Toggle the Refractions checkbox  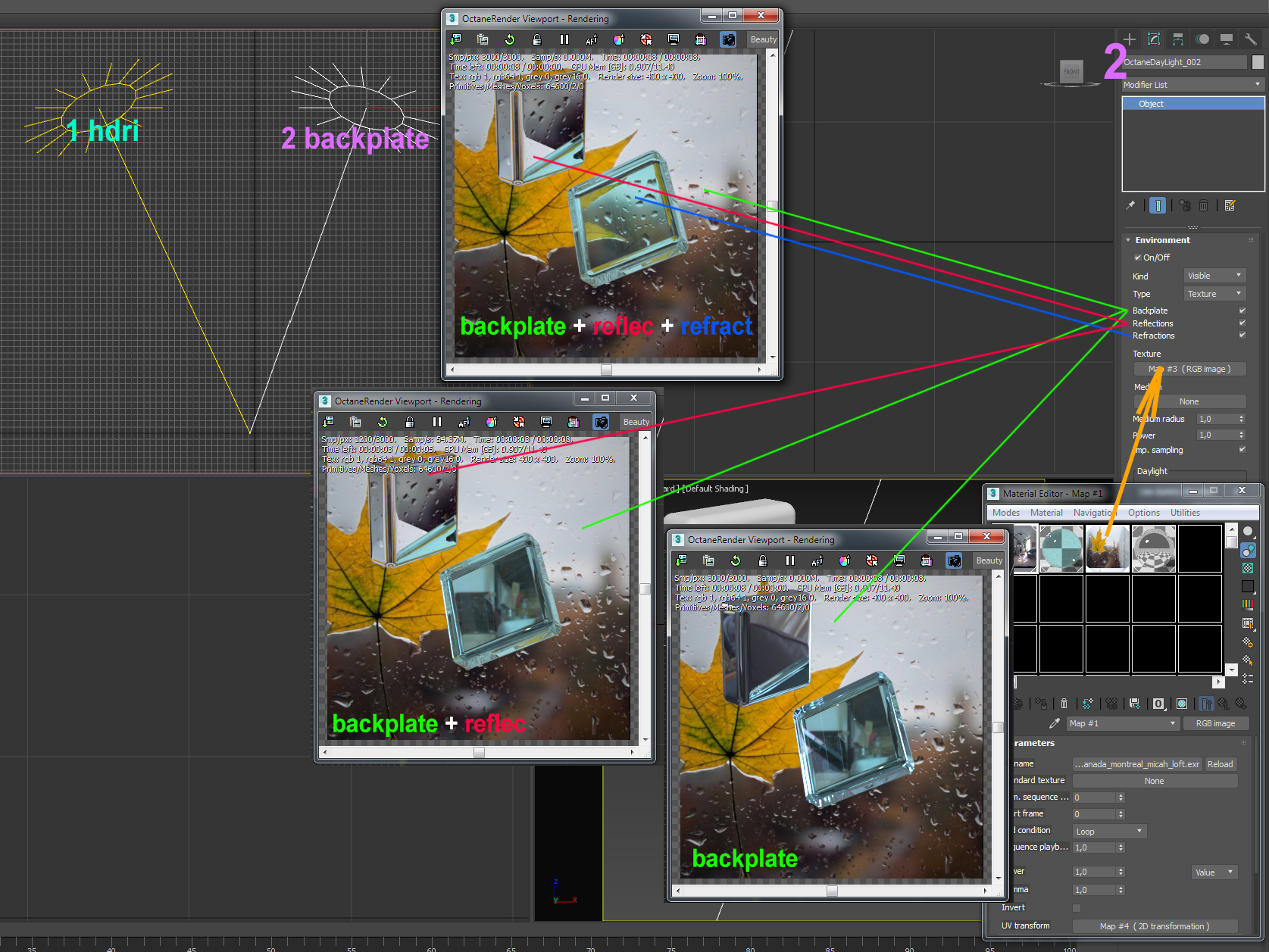[x=1242, y=335]
